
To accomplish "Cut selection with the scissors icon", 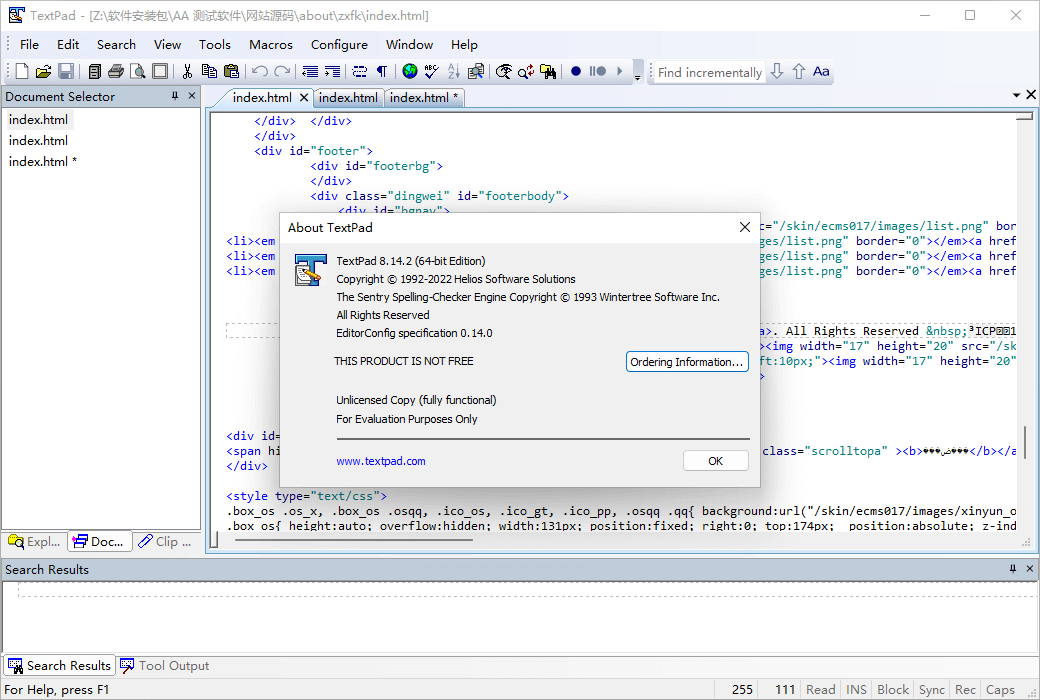I will [188, 71].
